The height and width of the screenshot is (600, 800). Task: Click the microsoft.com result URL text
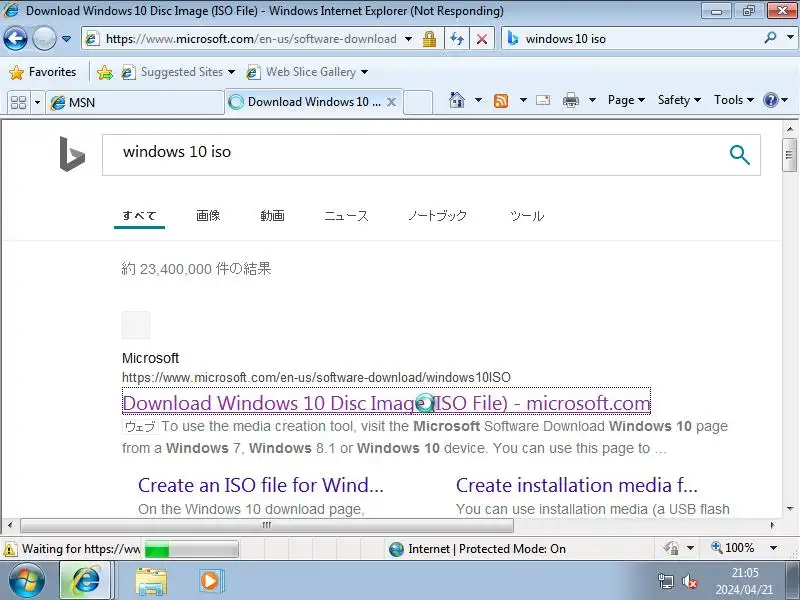[x=316, y=378]
